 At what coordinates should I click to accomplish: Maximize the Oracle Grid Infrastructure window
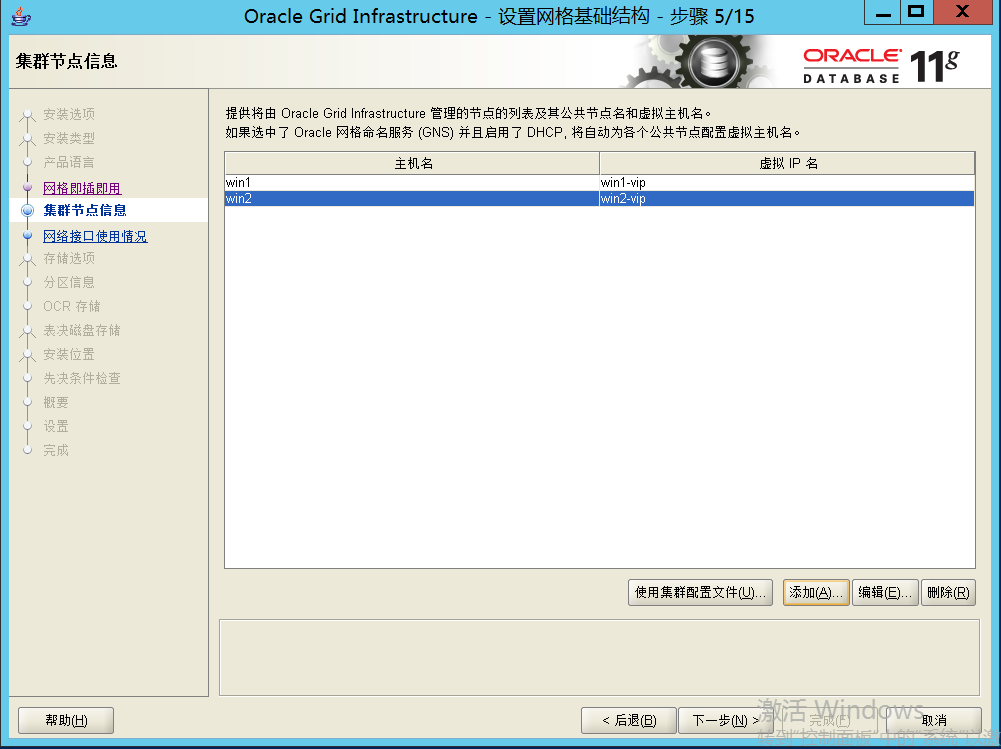pos(916,12)
